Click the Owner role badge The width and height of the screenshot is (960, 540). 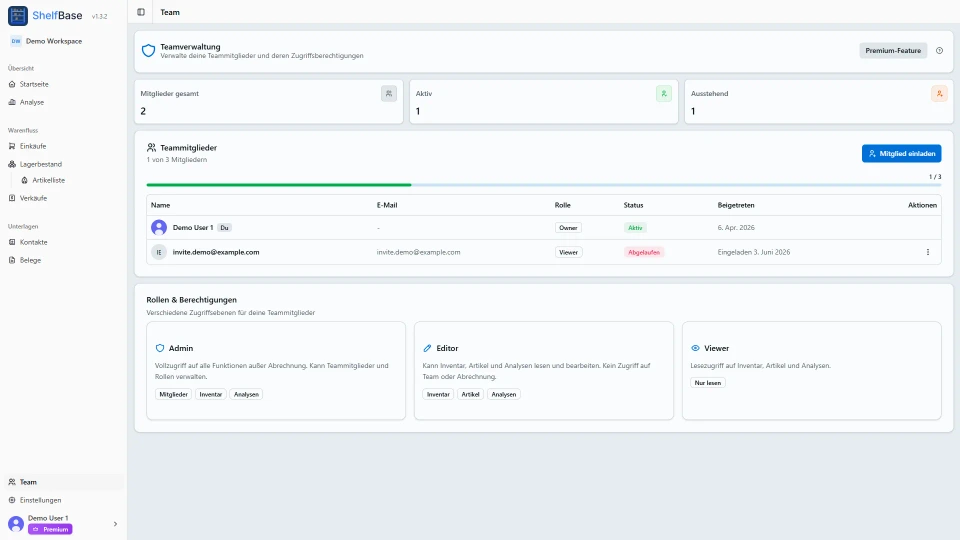[x=568, y=228]
